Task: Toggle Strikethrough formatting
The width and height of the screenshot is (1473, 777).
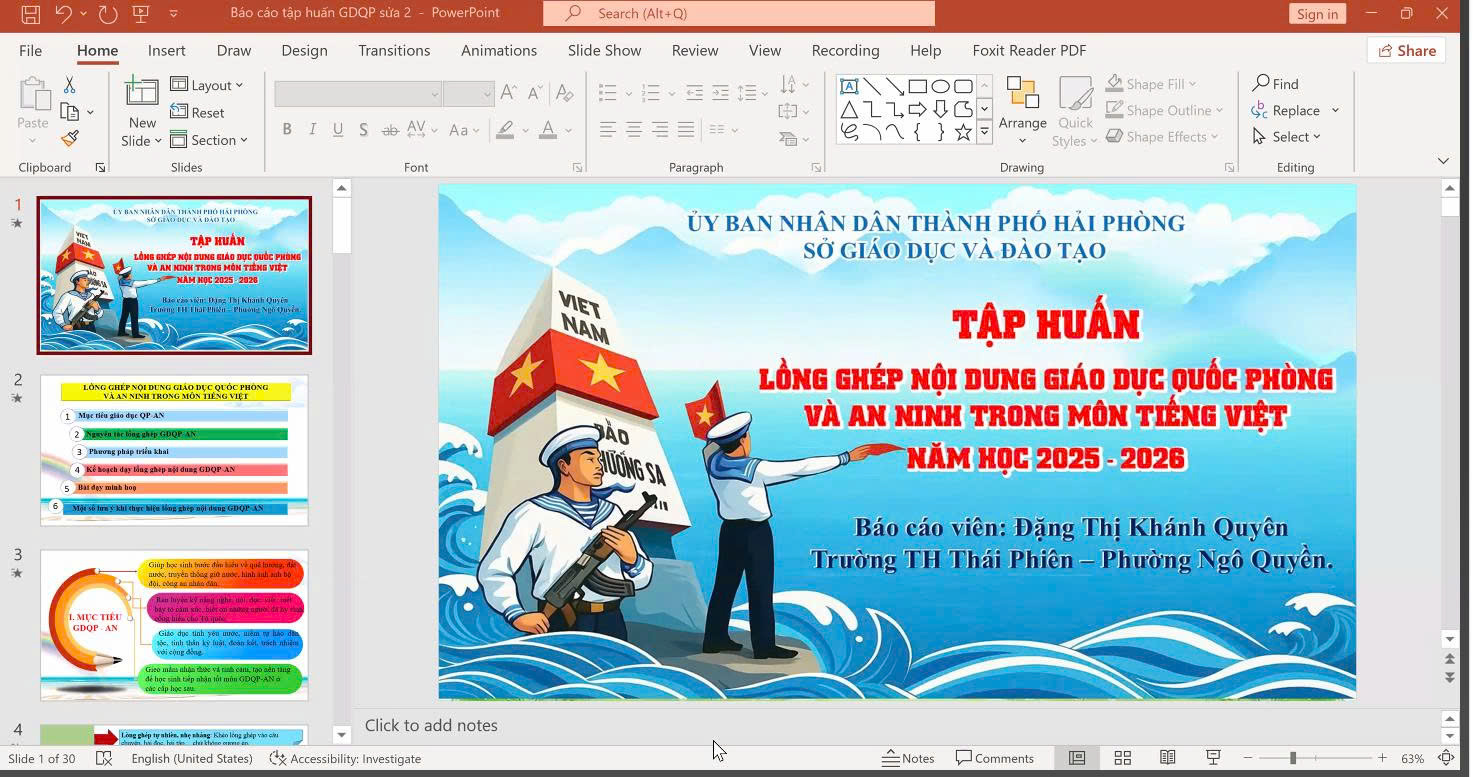Action: [390, 129]
